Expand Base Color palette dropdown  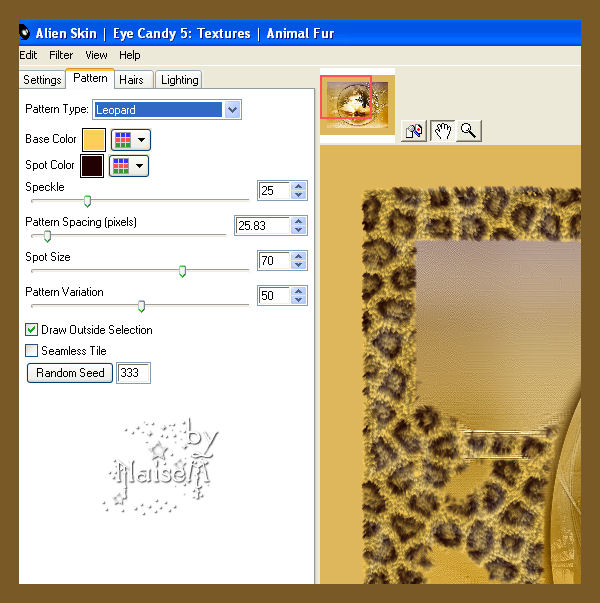click(x=131, y=140)
